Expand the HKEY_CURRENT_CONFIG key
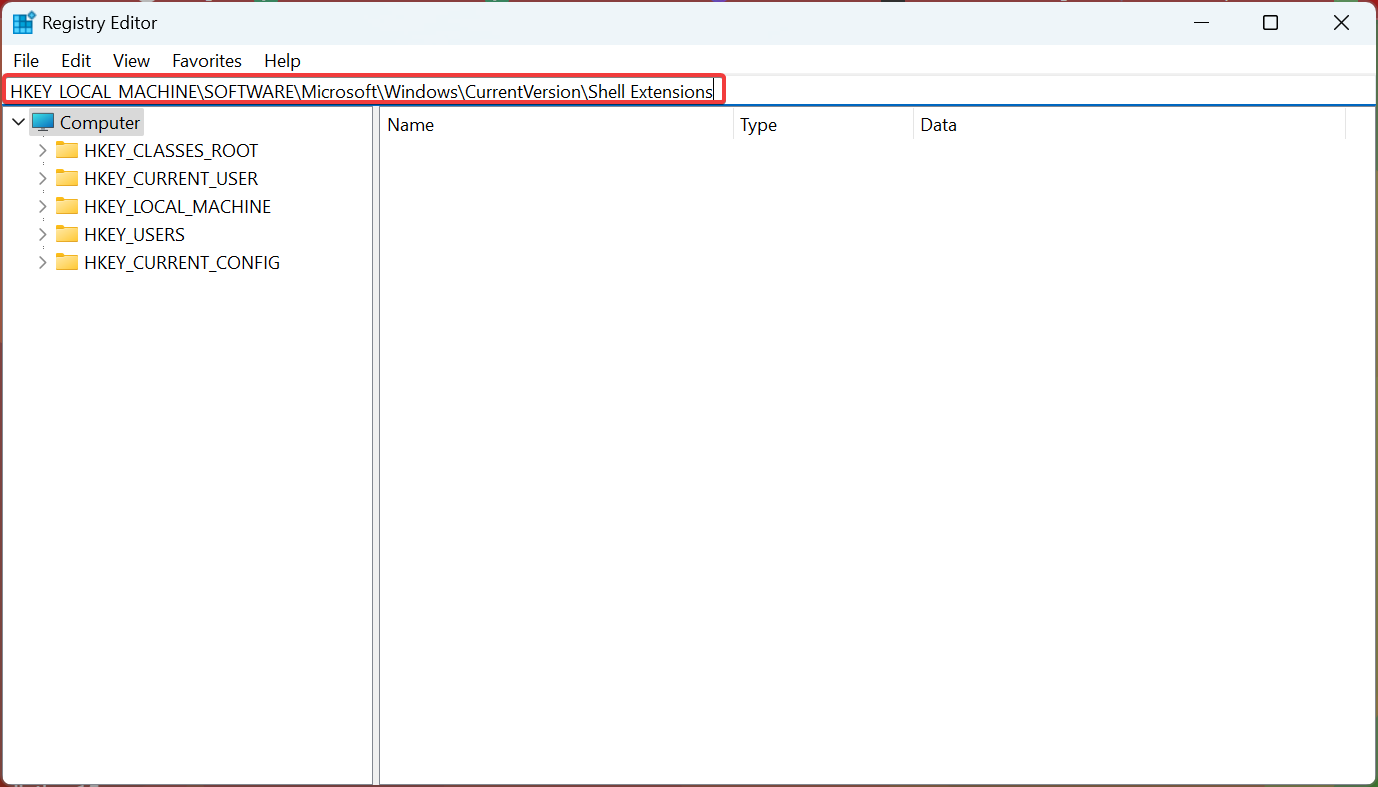 tap(42, 263)
